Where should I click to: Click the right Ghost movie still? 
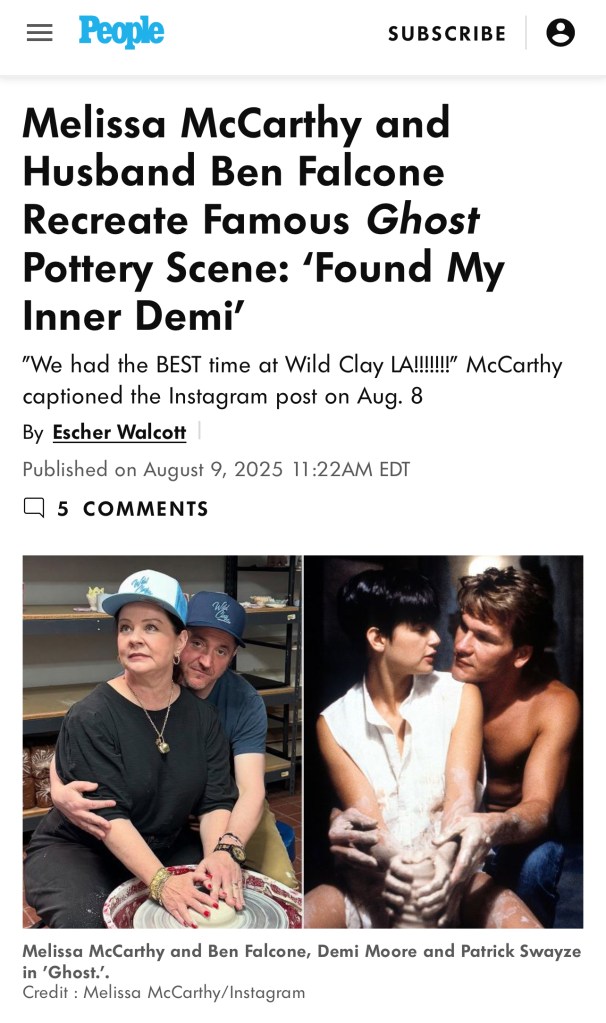coord(443,740)
